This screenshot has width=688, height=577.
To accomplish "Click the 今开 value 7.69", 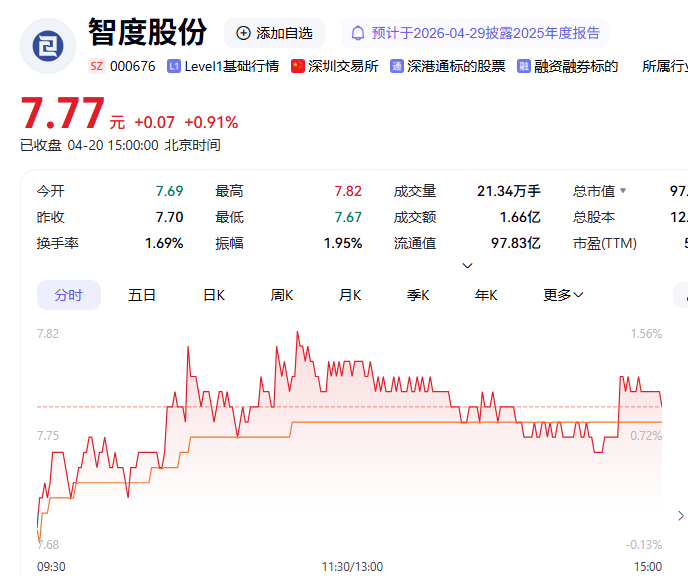I will tap(169, 191).
